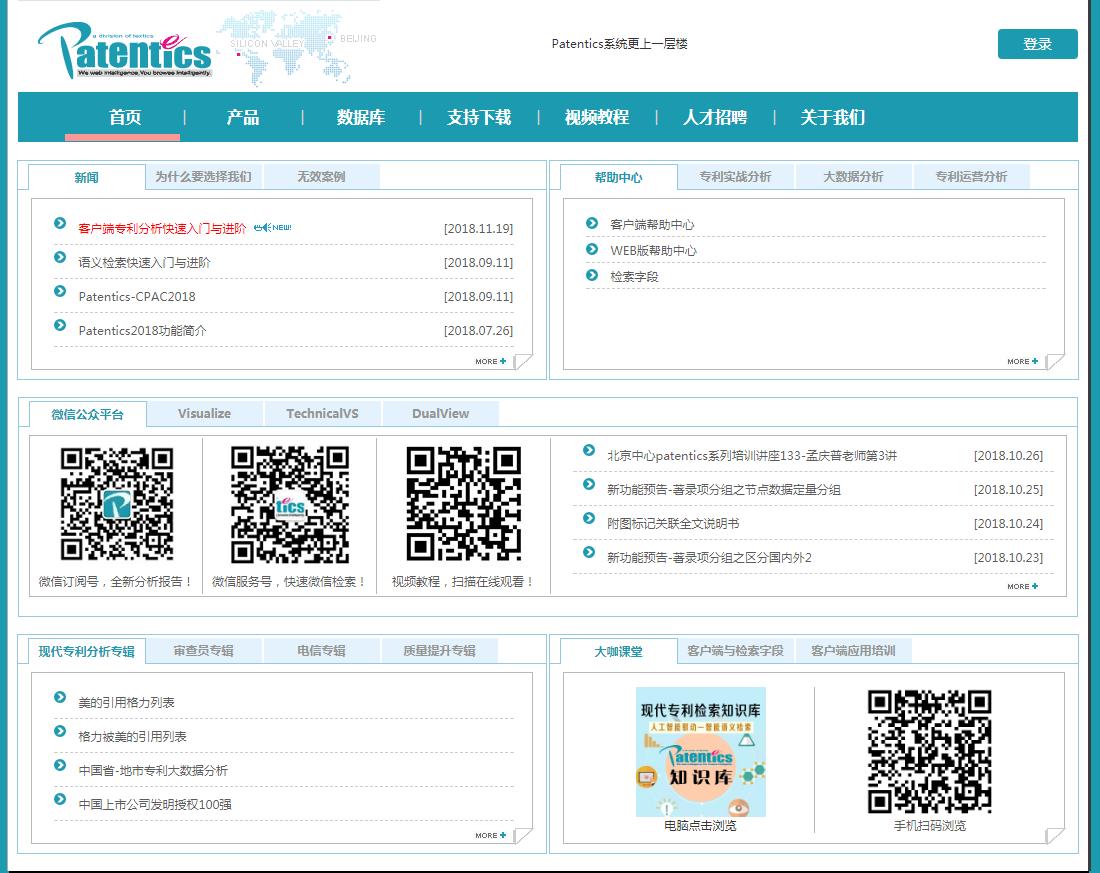This screenshot has width=1100, height=873.
Task: Switch to the Visualize tab
Action: click(204, 413)
